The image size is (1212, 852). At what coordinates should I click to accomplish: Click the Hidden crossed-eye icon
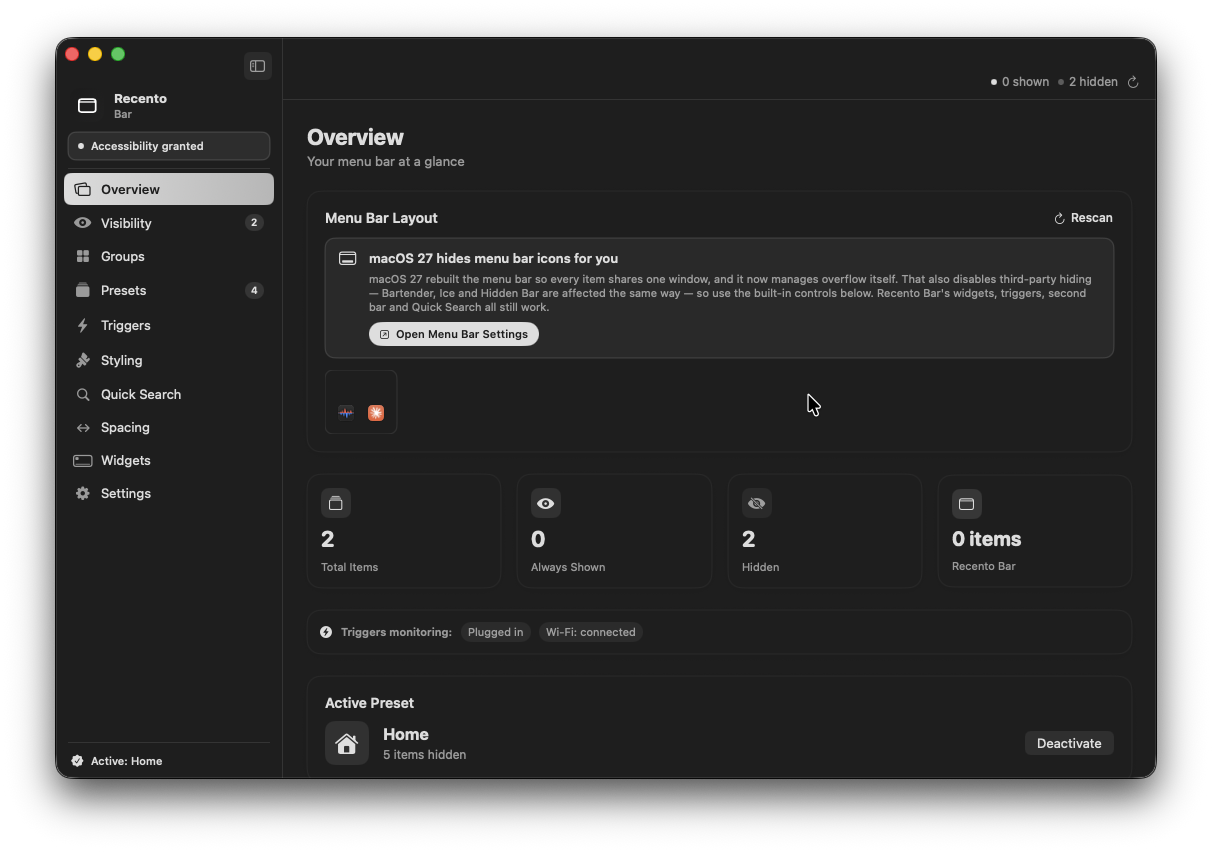pos(757,503)
